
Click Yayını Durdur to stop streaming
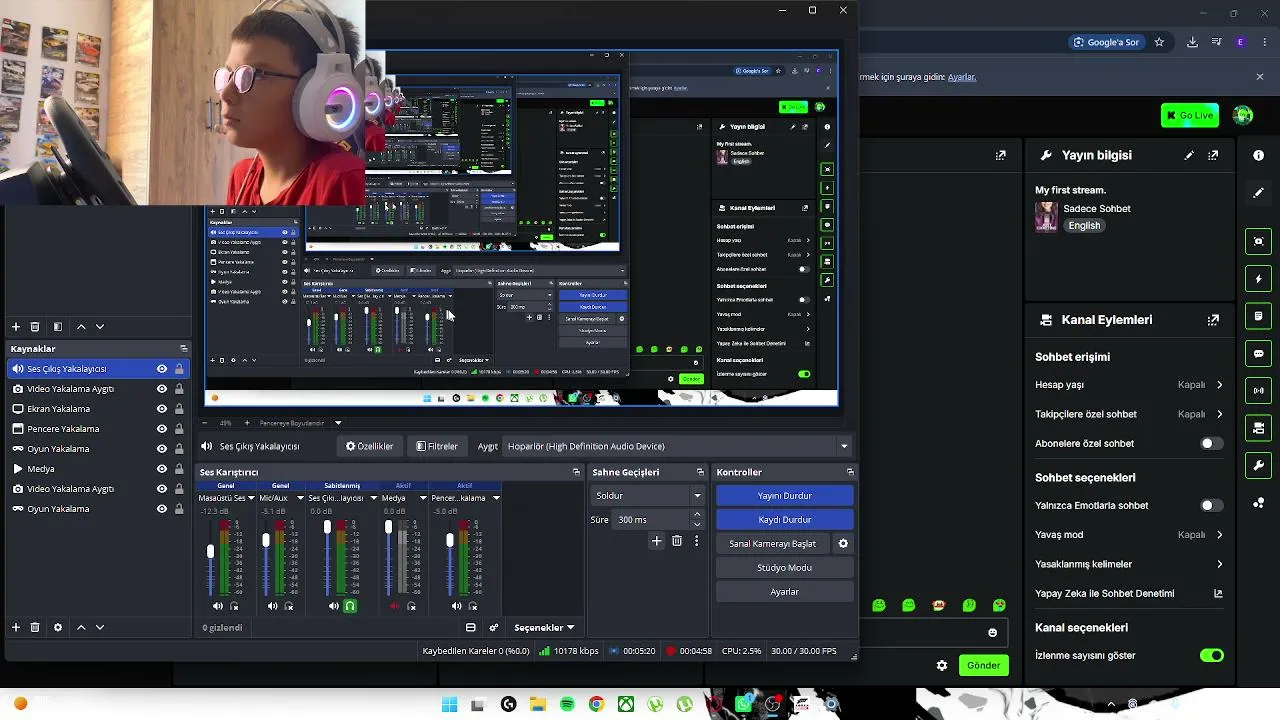pyautogui.click(x=785, y=496)
